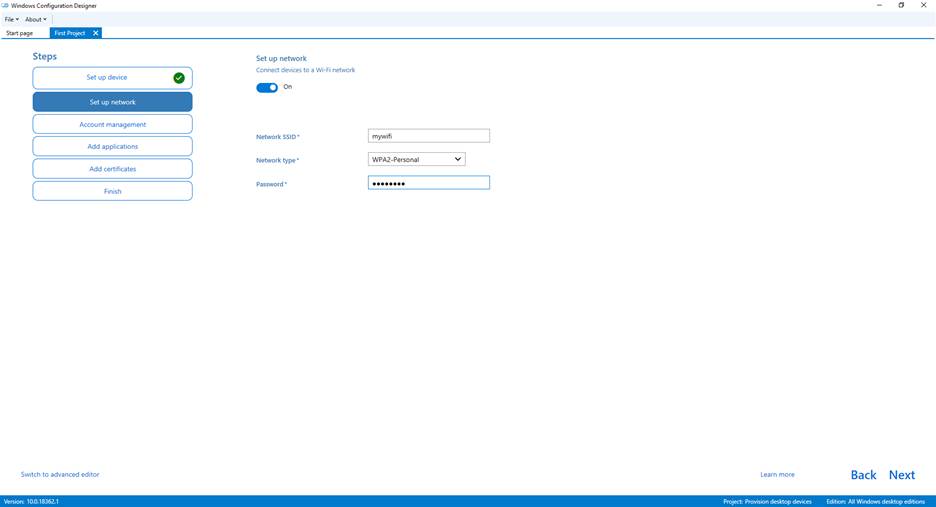Minimize the Windows Configuration Designer window

click(879, 5)
